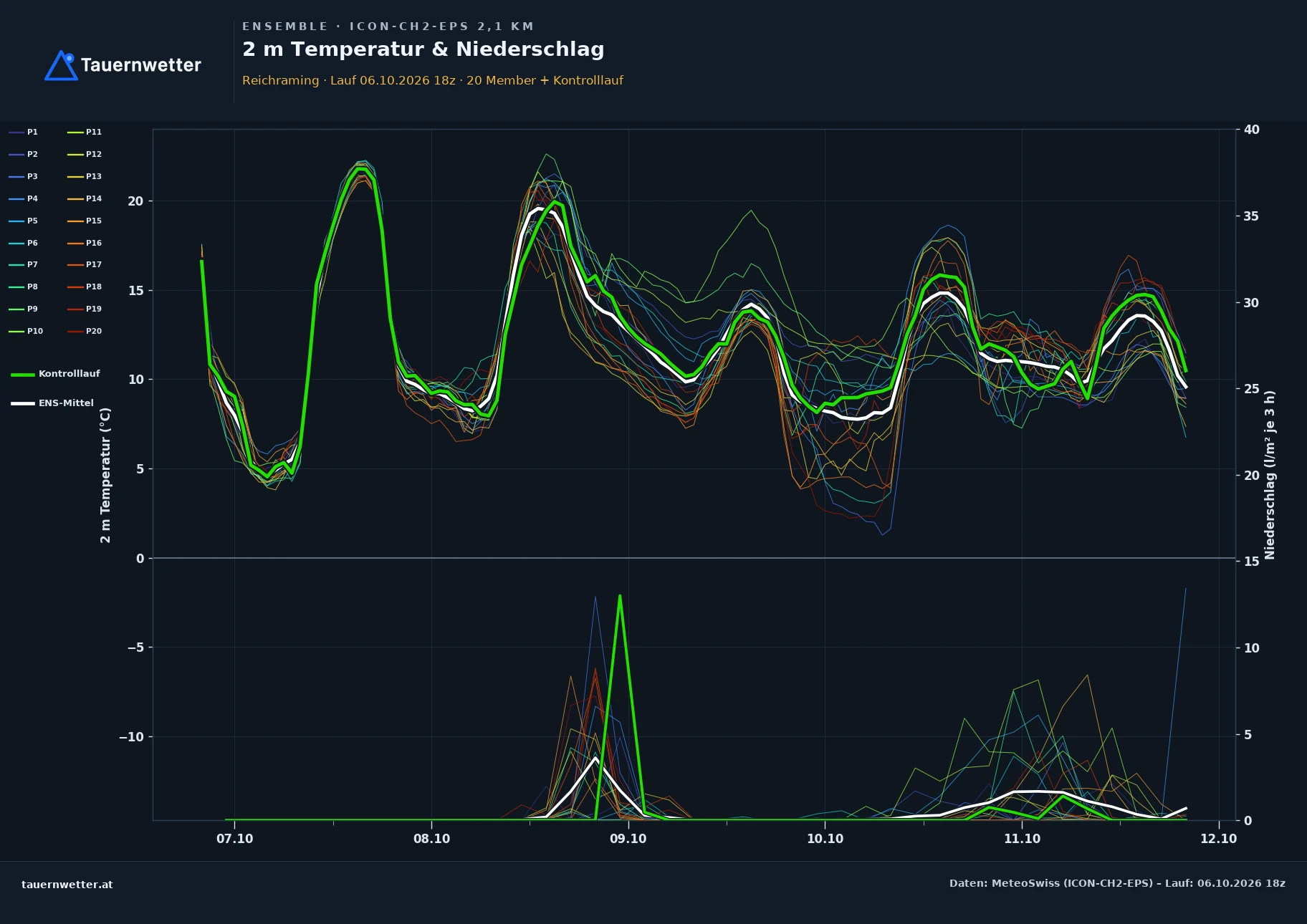Toggle the P1 legend entry

pyautogui.click(x=24, y=133)
